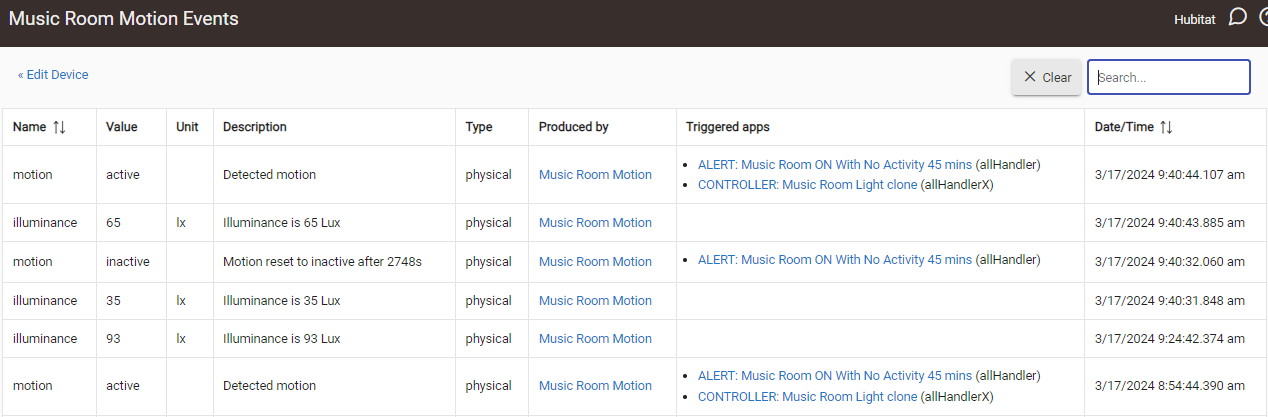Clear the search with Clear button
The height and width of the screenshot is (417, 1268).
(1046, 77)
